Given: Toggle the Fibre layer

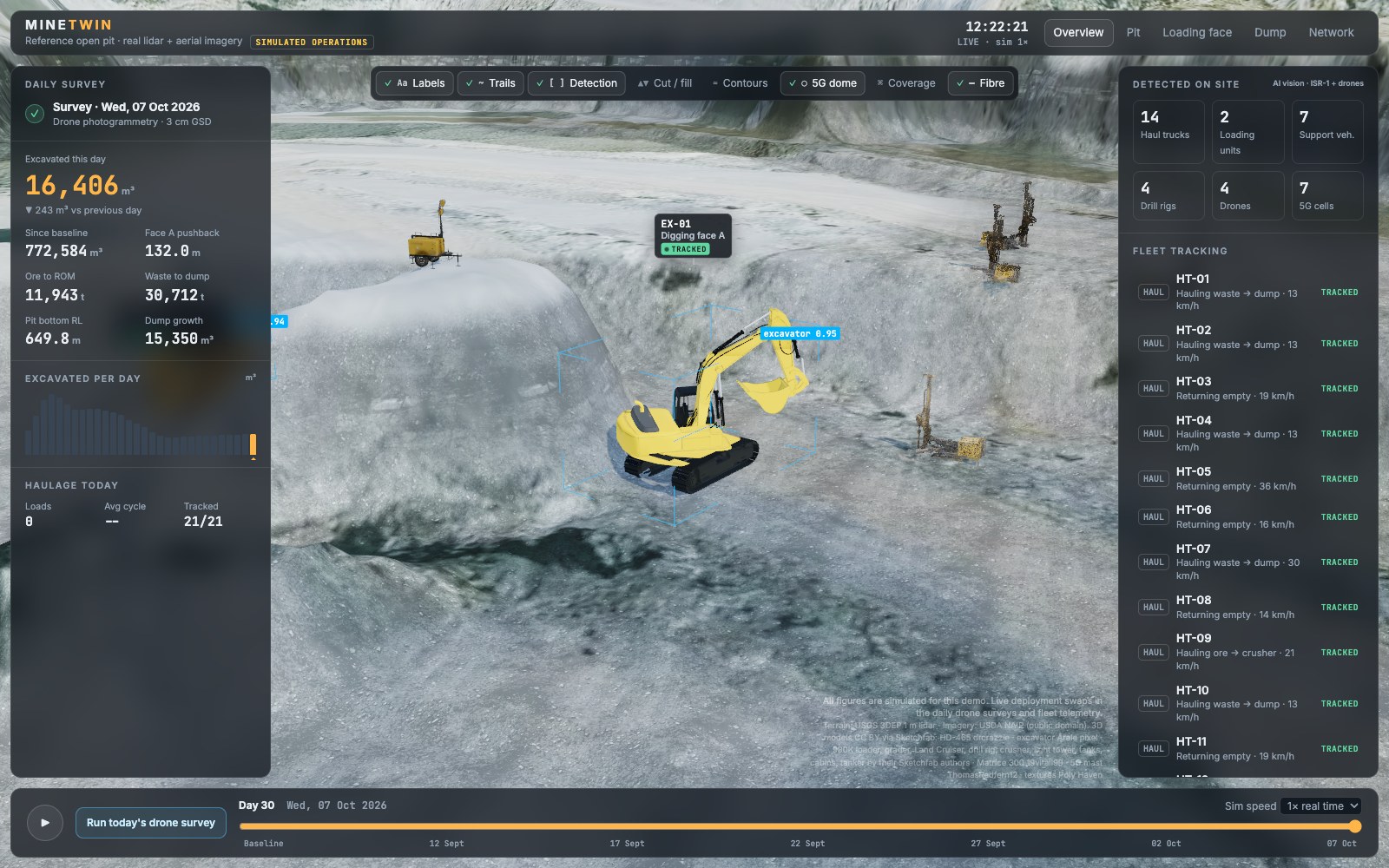Looking at the screenshot, I should [x=980, y=83].
